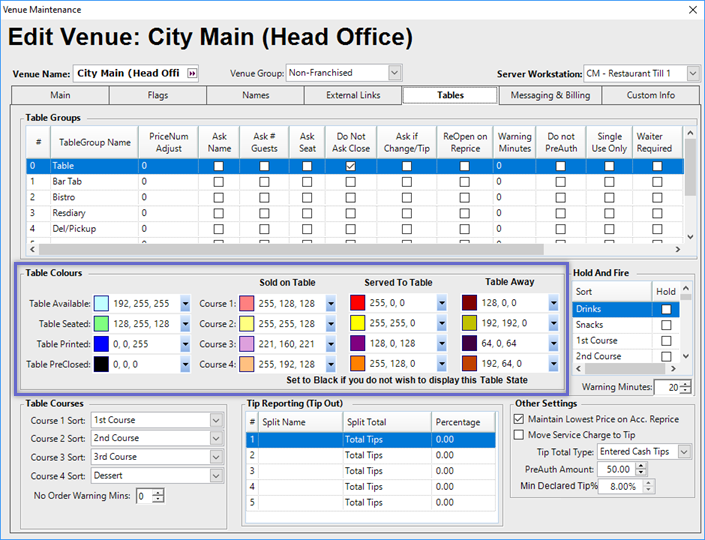Image resolution: width=705 pixels, height=540 pixels.
Task: Open the Server Workstation dropdown
Action: tap(693, 73)
